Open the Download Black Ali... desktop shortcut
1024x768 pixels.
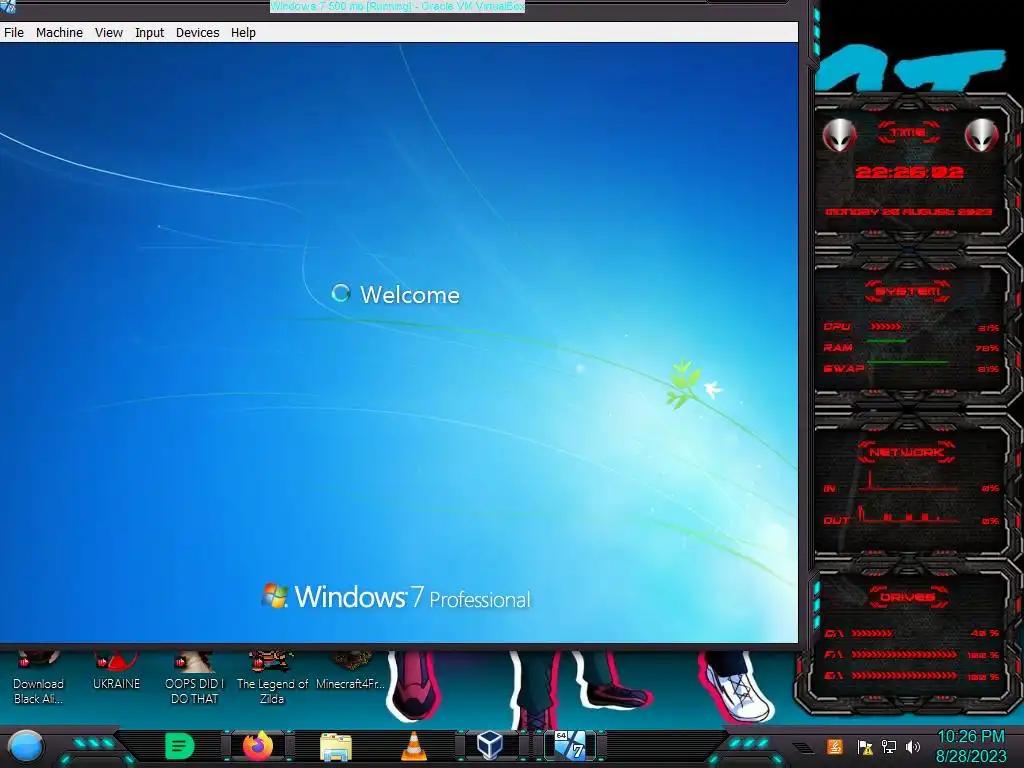[39, 677]
